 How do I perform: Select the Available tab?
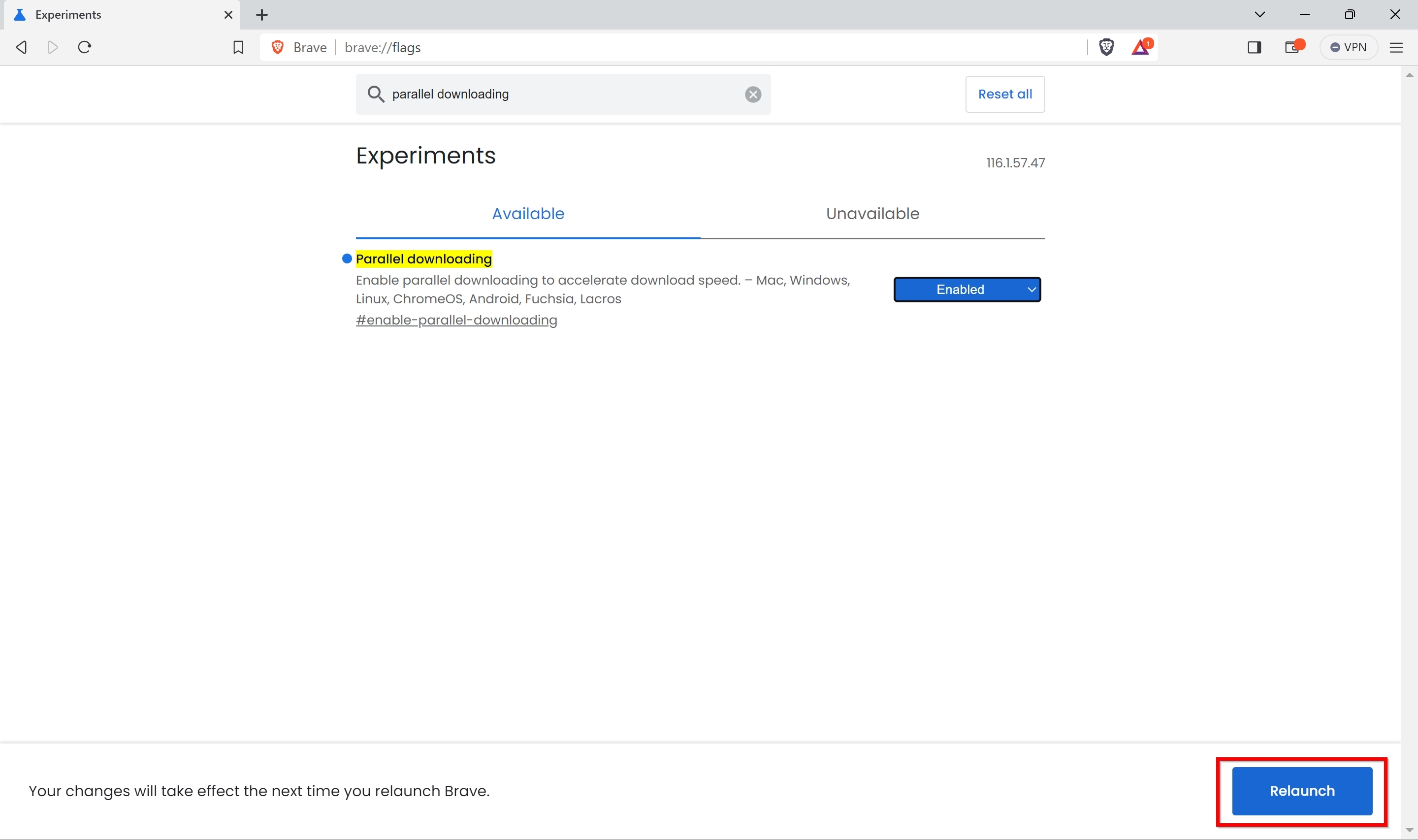coord(527,214)
